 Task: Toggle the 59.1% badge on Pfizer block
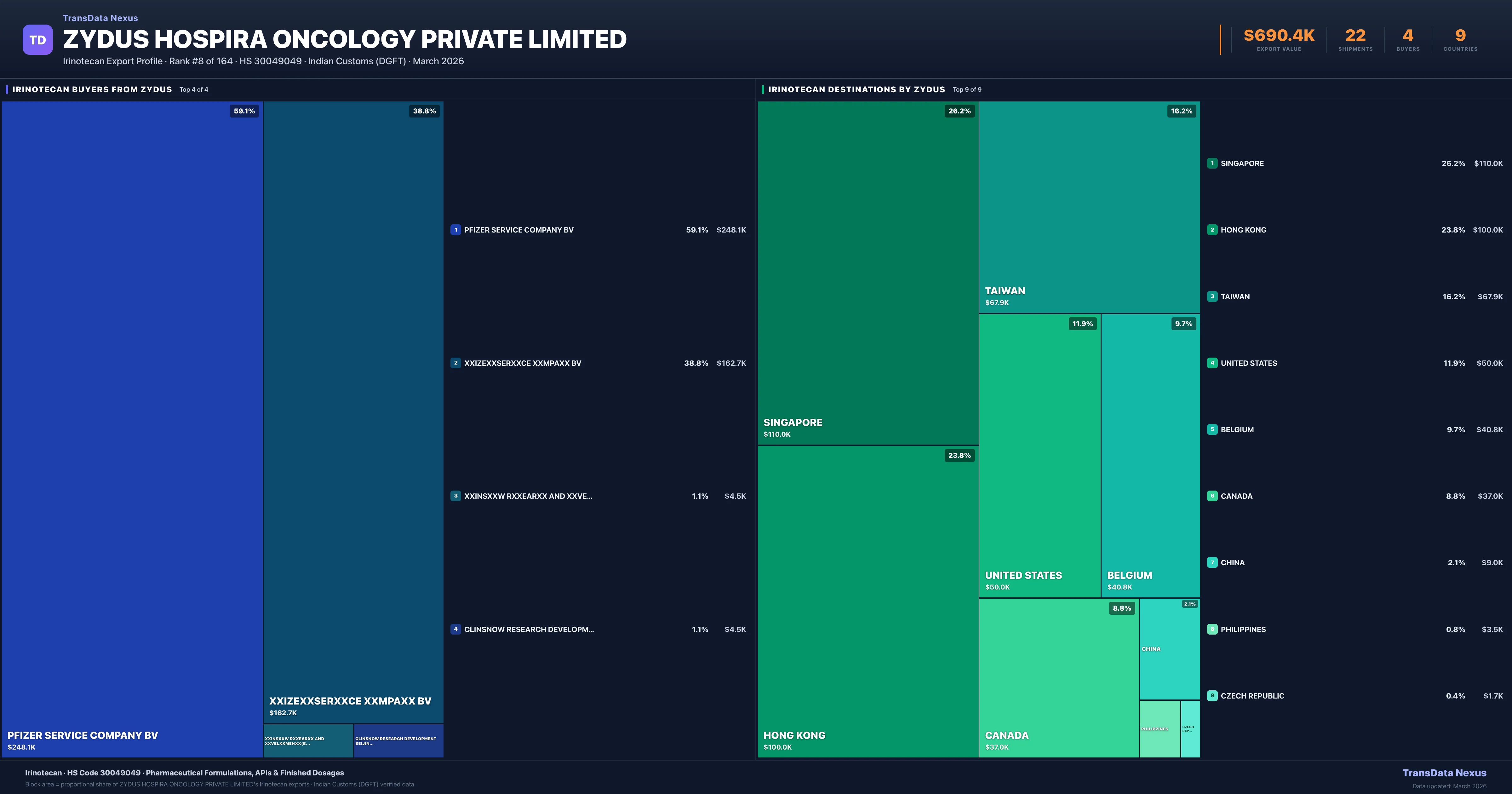[x=243, y=111]
